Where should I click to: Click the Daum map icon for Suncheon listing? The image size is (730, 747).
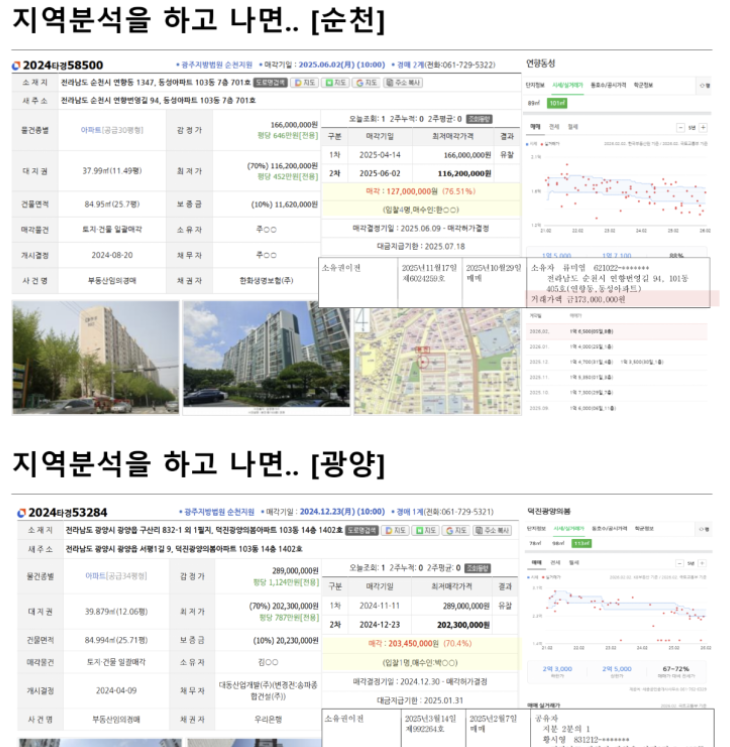(307, 83)
